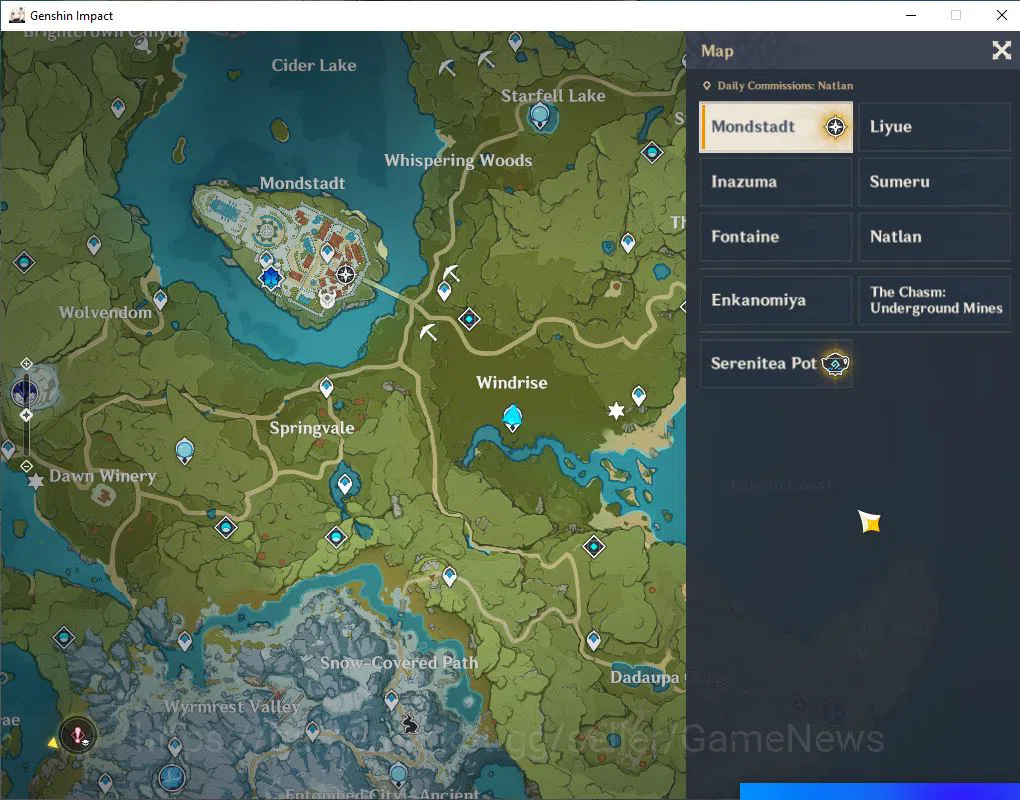Open the Daily Commissions: Natlan location link
The height and width of the screenshot is (800, 1020).
pyautogui.click(x=778, y=86)
